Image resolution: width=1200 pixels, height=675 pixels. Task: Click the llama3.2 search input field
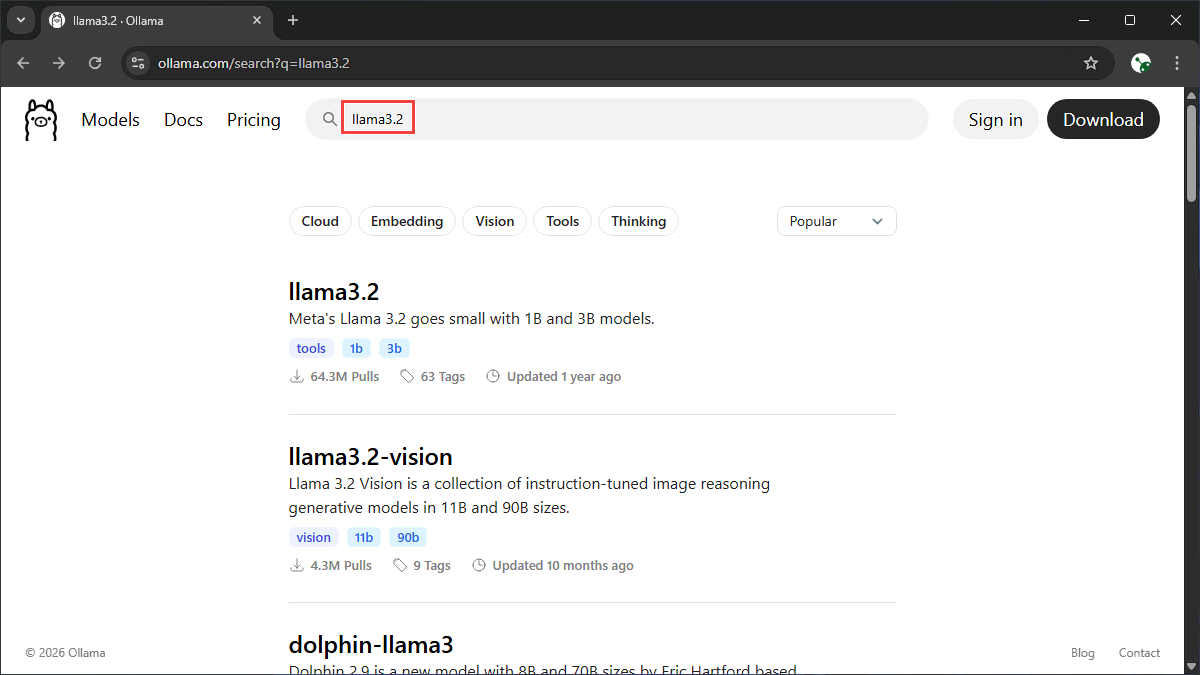616,119
